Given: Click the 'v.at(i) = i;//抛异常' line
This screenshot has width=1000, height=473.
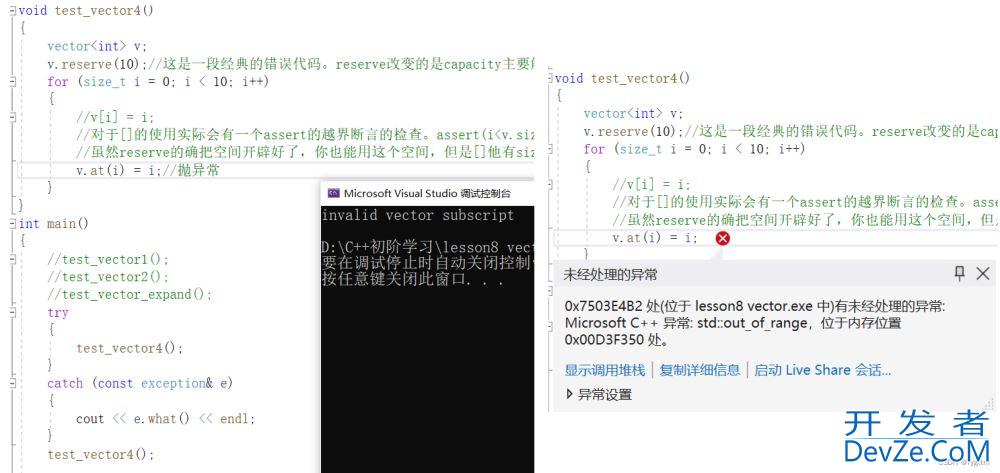Looking at the screenshot, I should (x=148, y=171).
